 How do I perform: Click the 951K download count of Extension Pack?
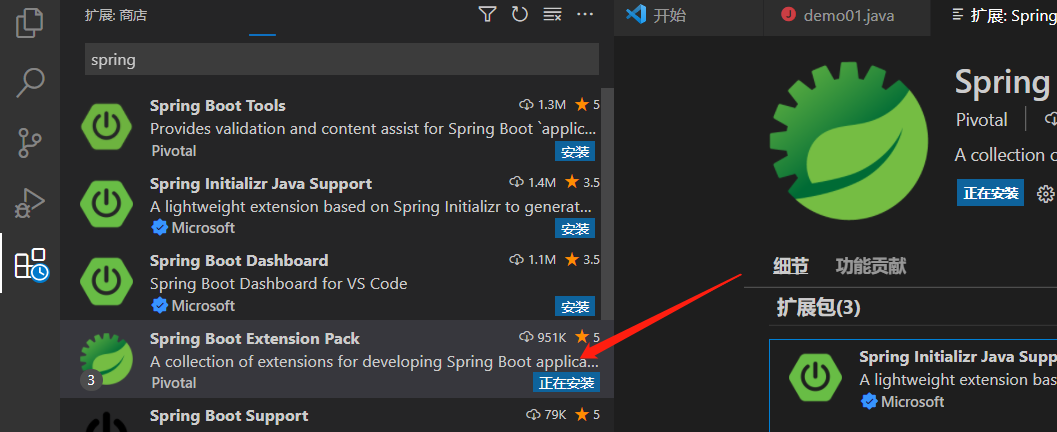tap(543, 338)
